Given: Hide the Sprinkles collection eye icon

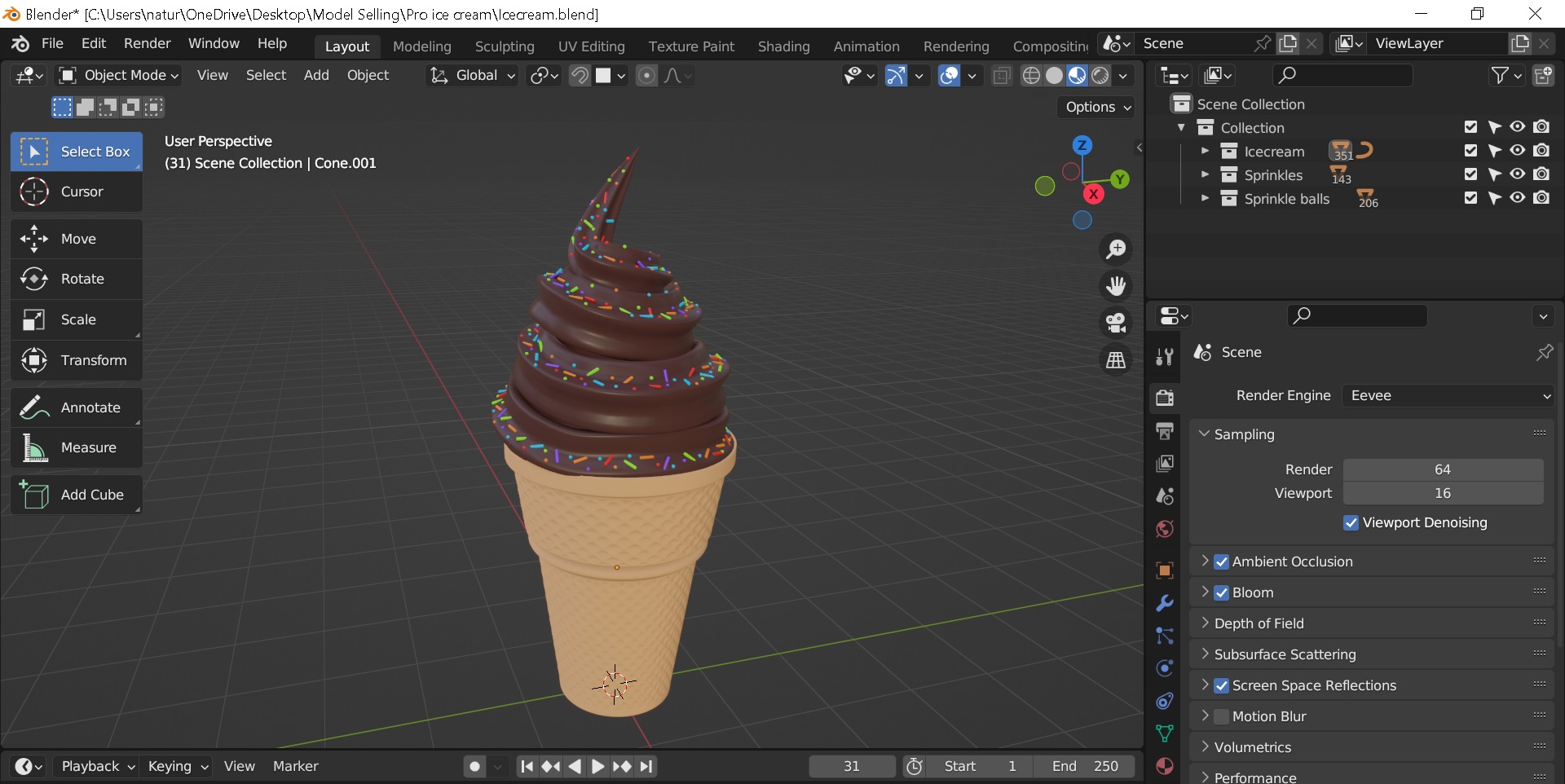Looking at the screenshot, I should pyautogui.click(x=1517, y=174).
